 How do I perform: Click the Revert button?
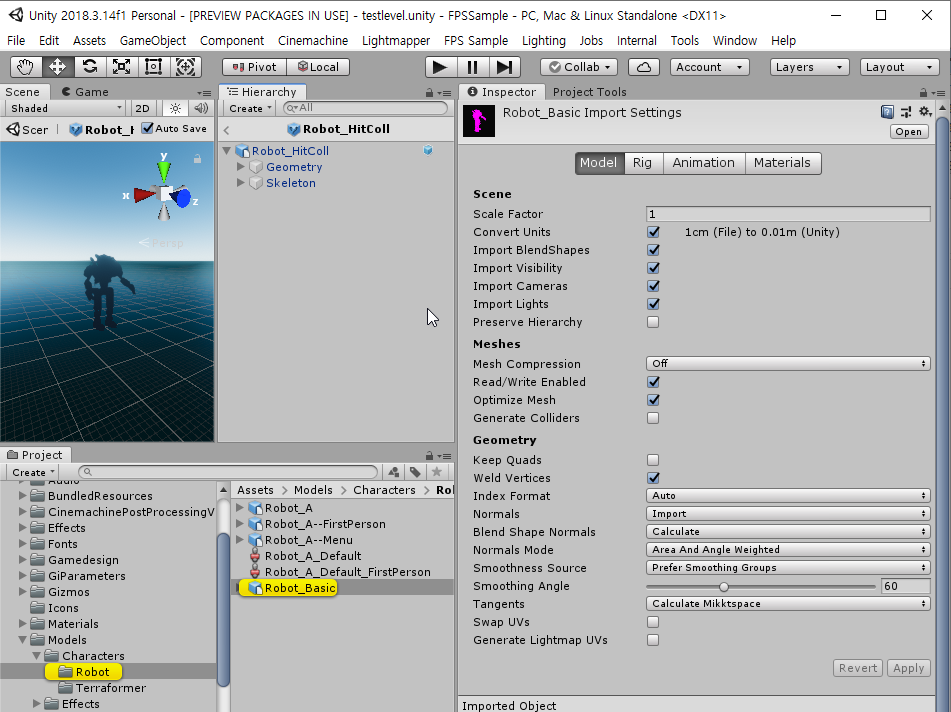(858, 668)
